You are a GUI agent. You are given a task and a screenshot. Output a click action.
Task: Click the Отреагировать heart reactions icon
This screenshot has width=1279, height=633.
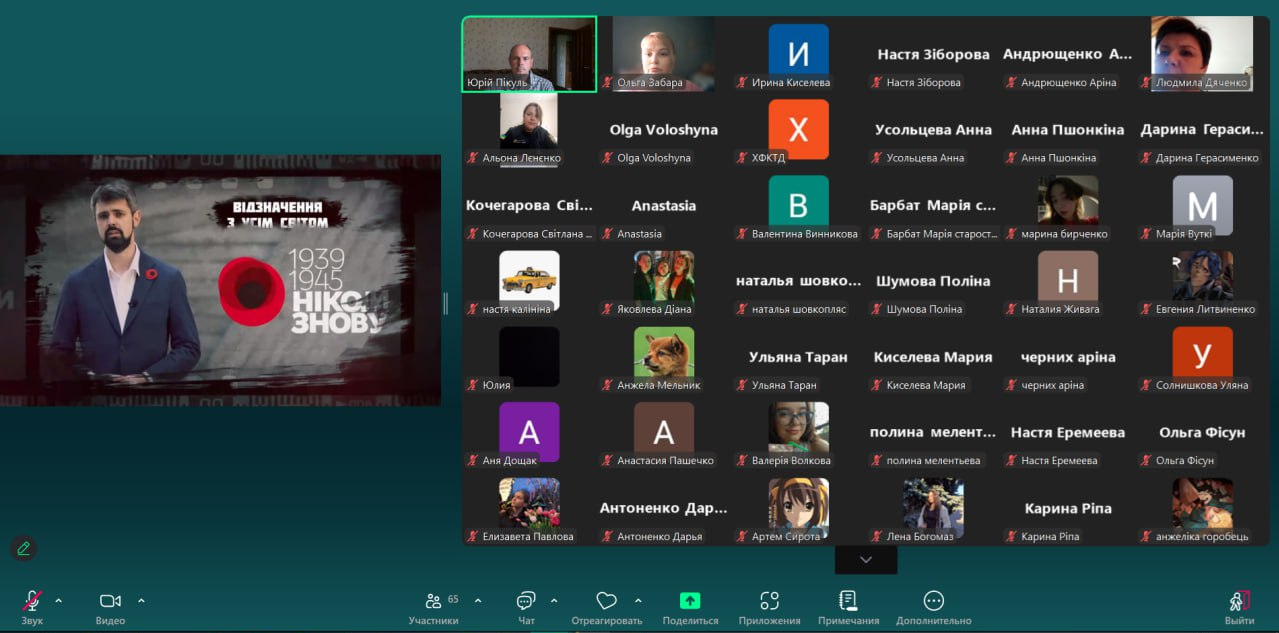[606, 601]
